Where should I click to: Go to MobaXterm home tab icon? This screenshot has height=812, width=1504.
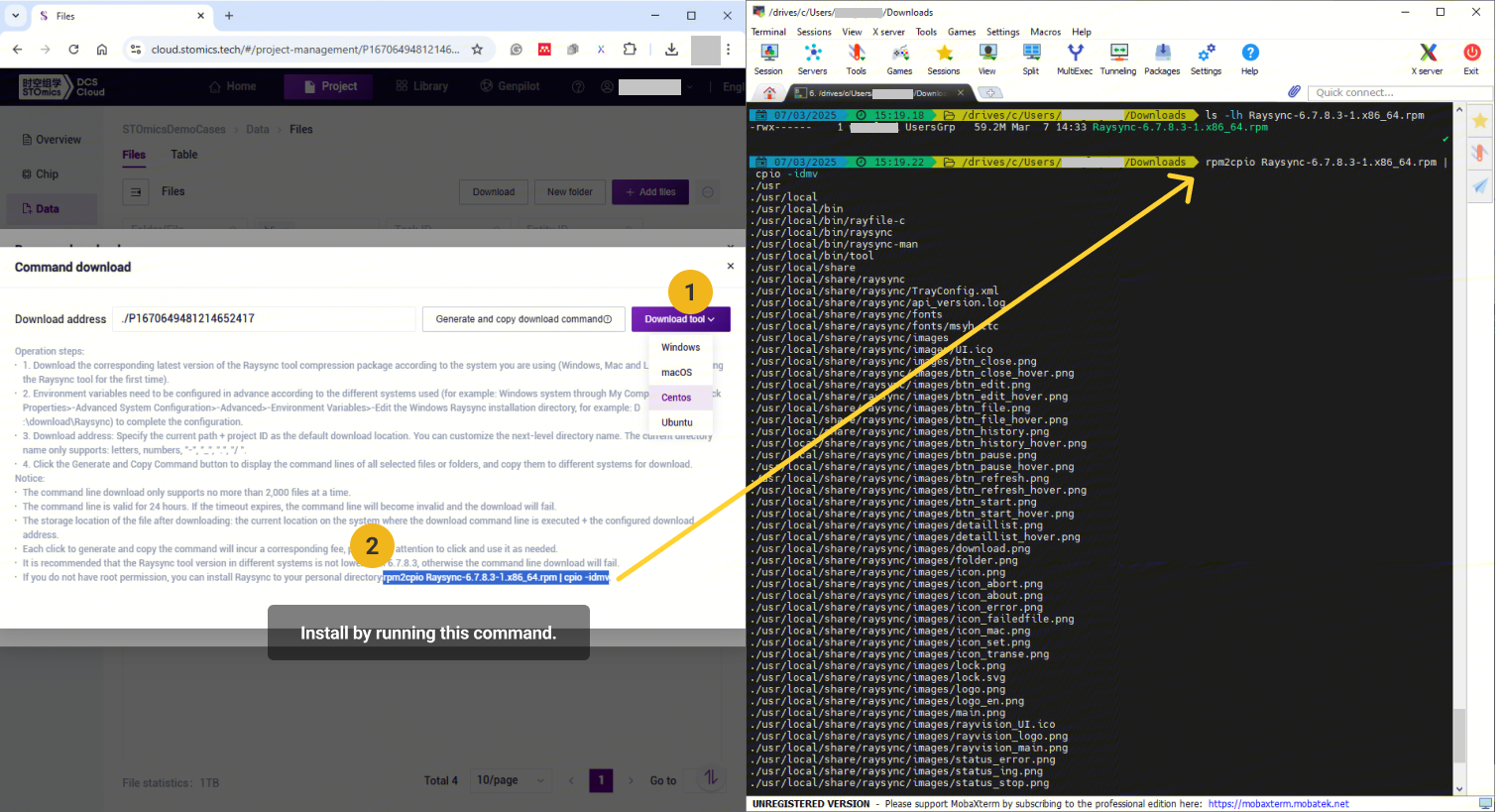(x=769, y=92)
